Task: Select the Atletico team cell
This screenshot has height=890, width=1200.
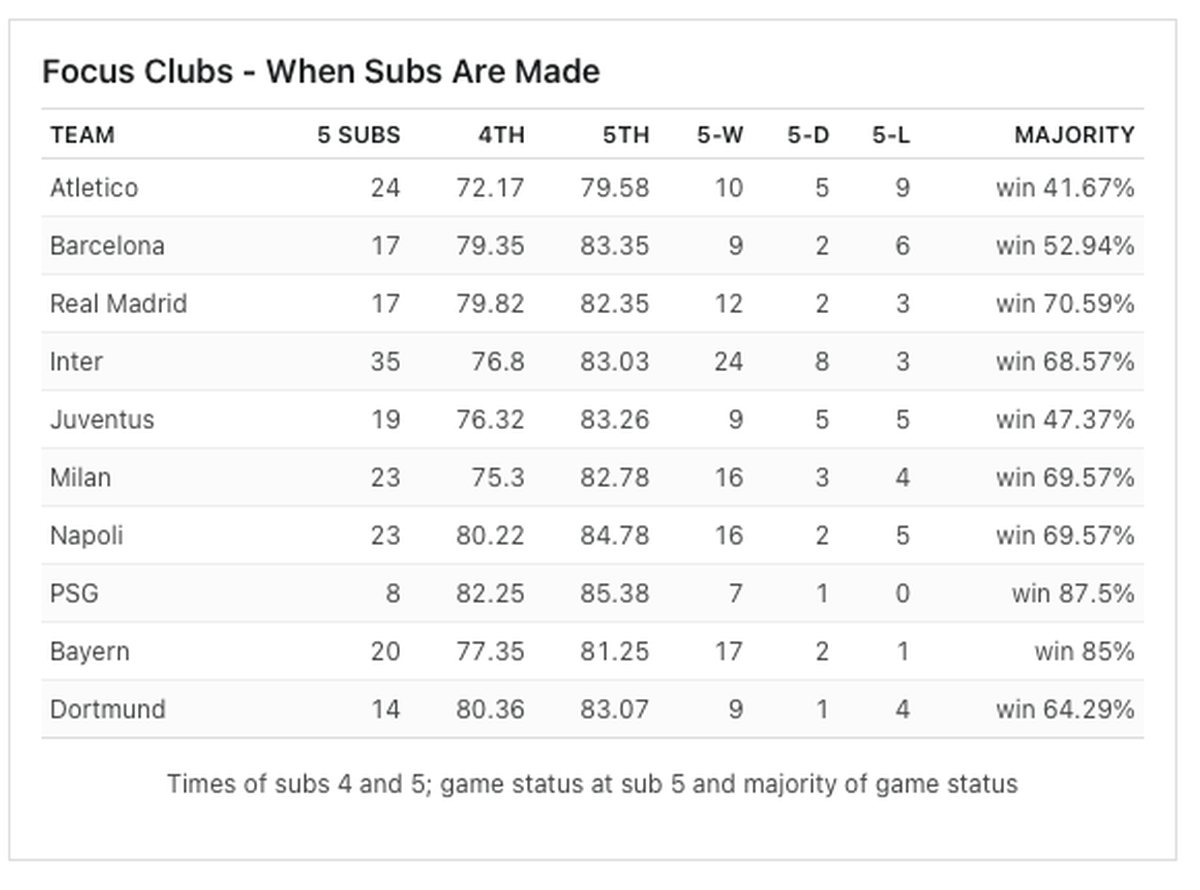Action: coord(94,188)
